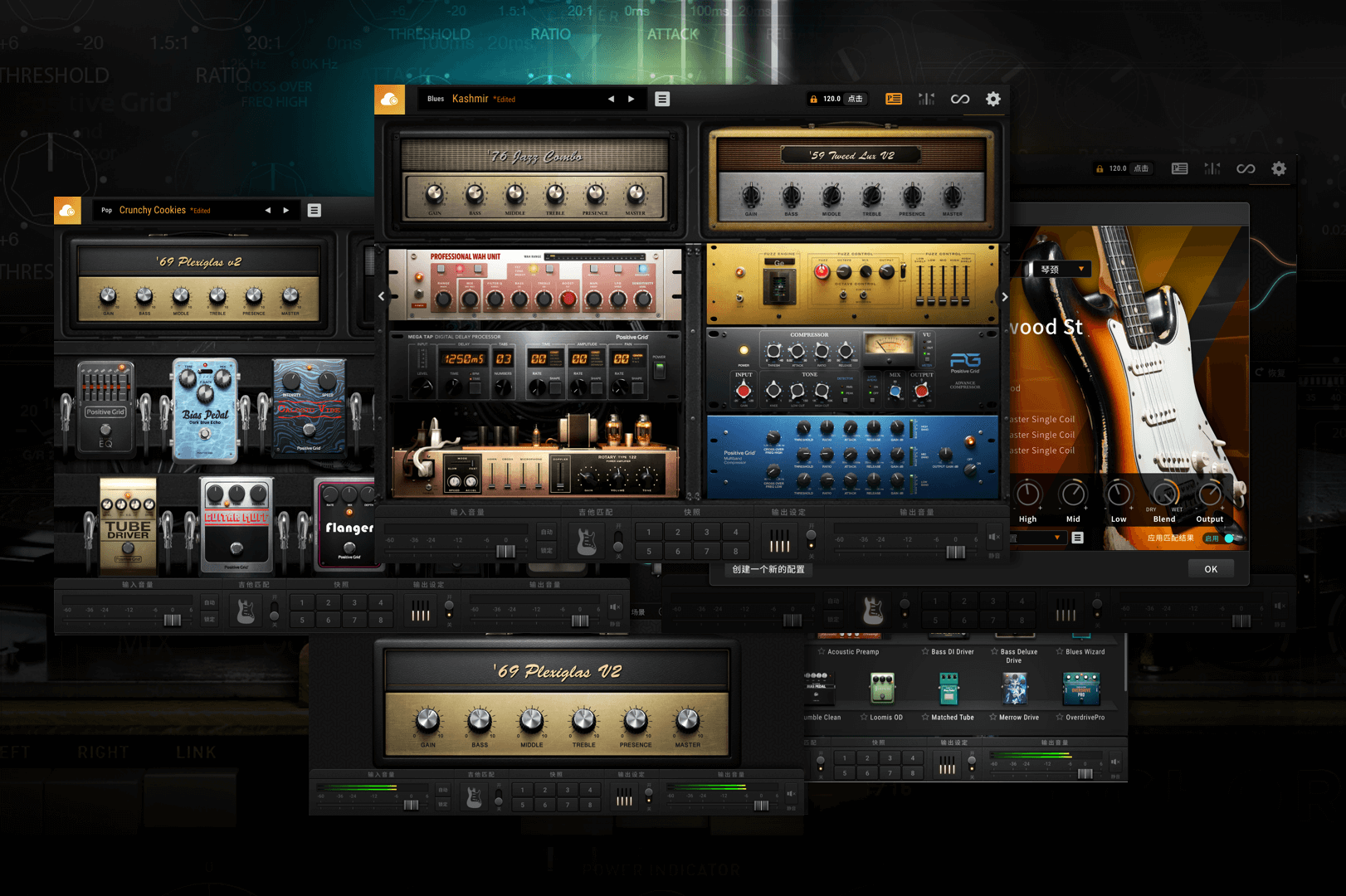Select snapshot 4 in Kashmir window

(x=735, y=532)
